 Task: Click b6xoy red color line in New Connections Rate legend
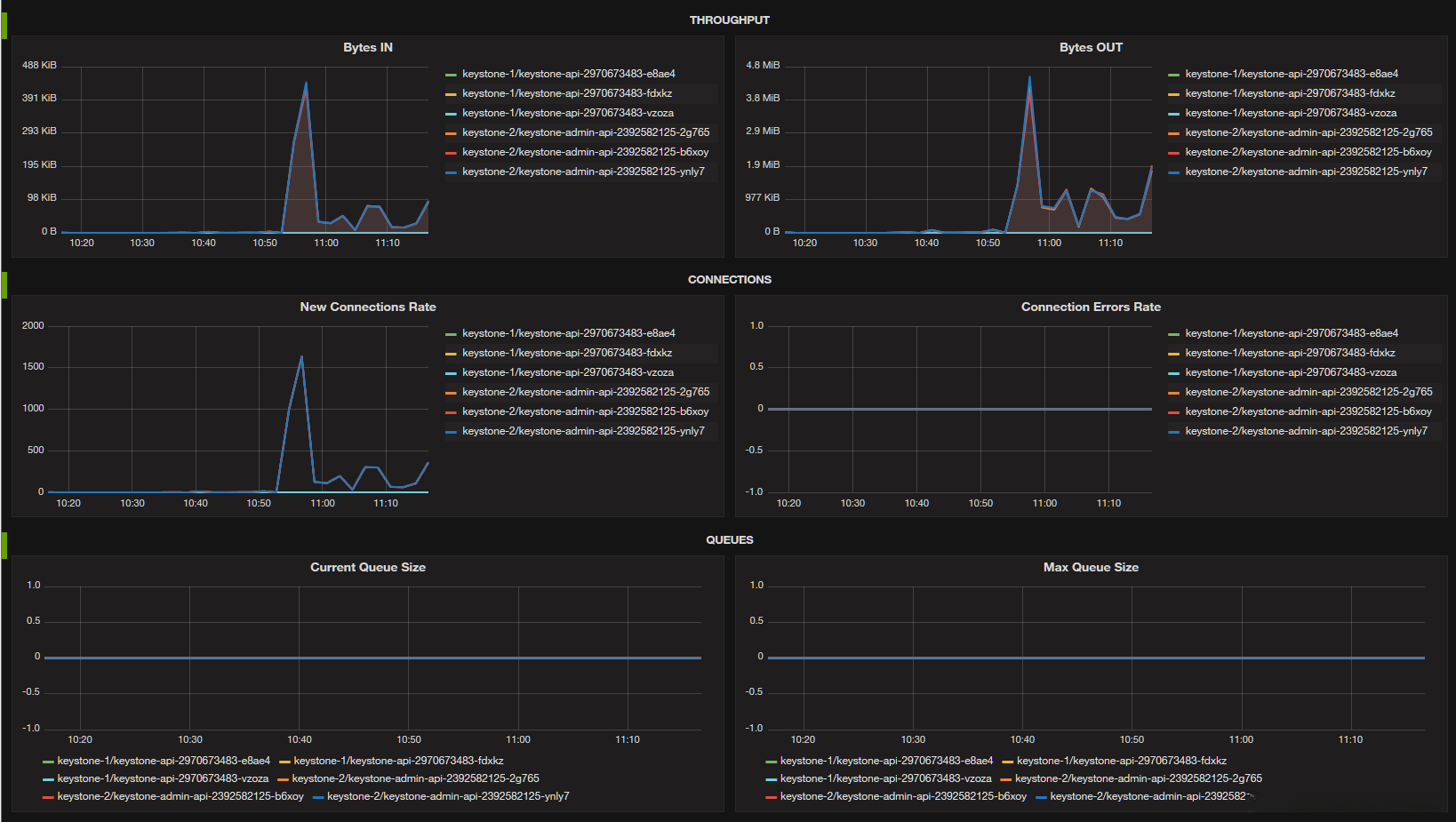tap(451, 412)
